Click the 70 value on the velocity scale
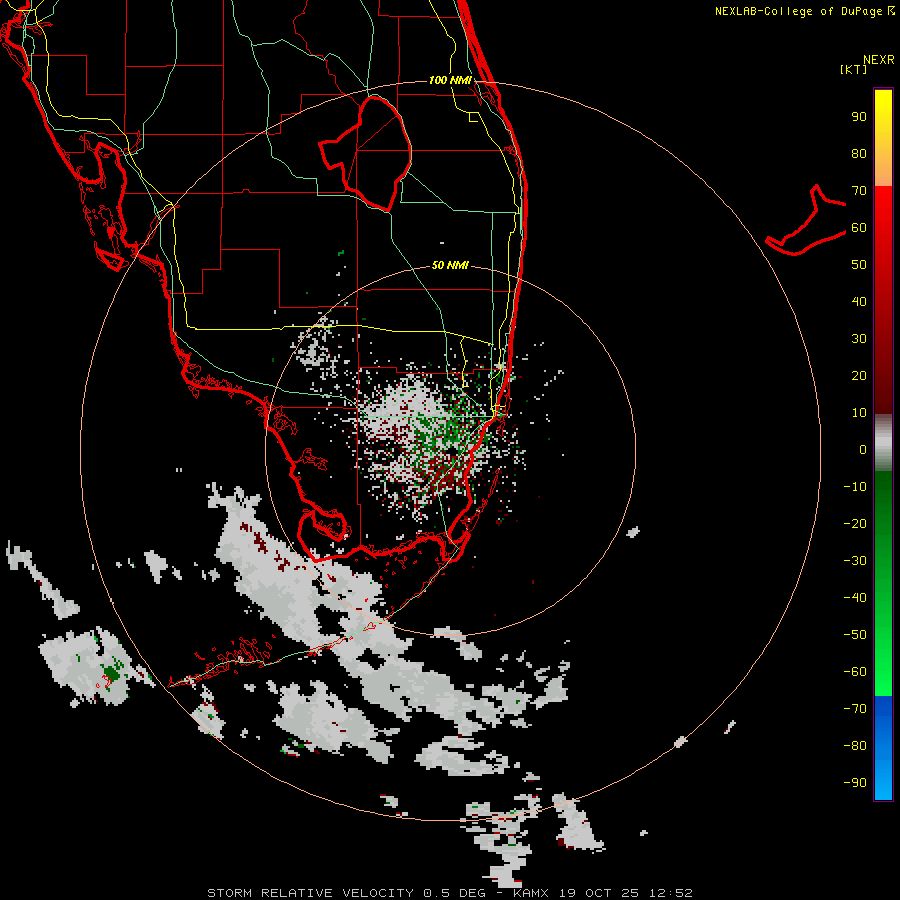 pyautogui.click(x=859, y=191)
